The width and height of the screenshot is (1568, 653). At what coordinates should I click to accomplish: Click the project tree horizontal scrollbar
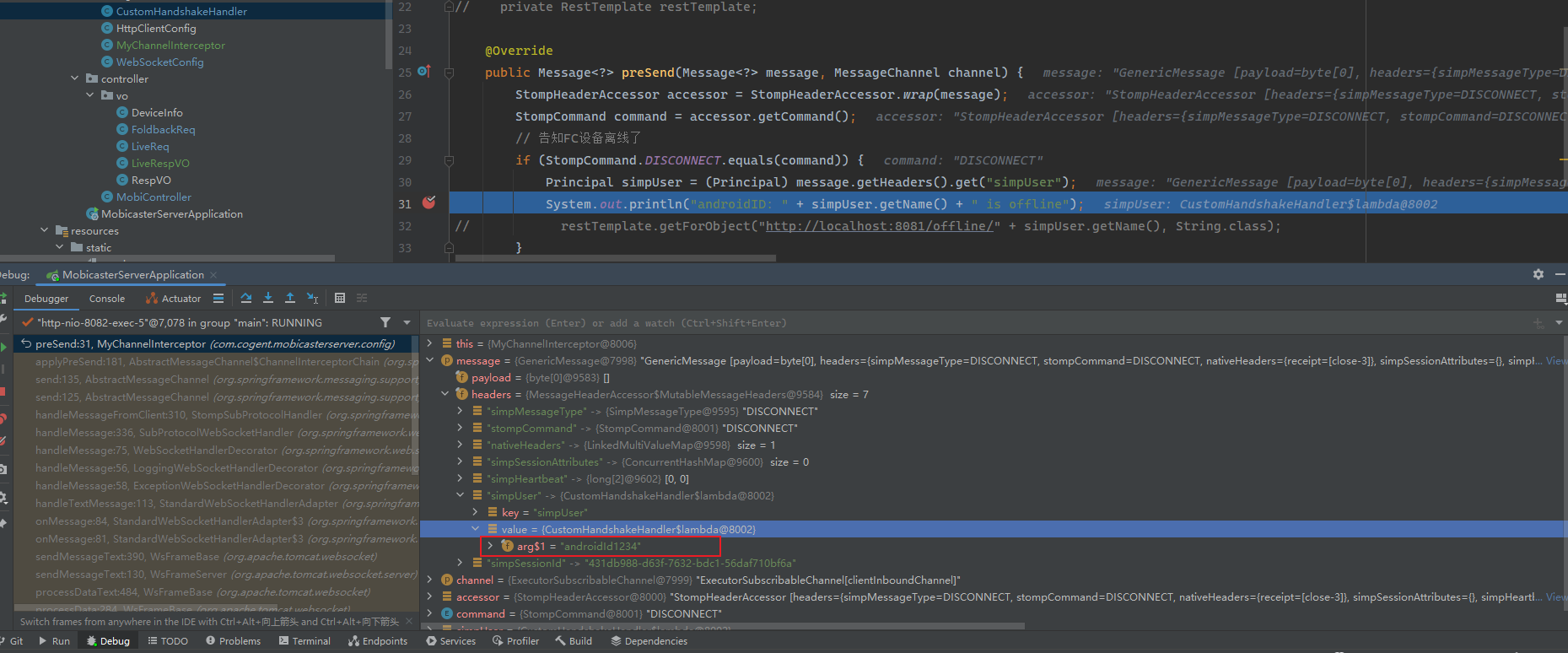pyautogui.click(x=167, y=258)
